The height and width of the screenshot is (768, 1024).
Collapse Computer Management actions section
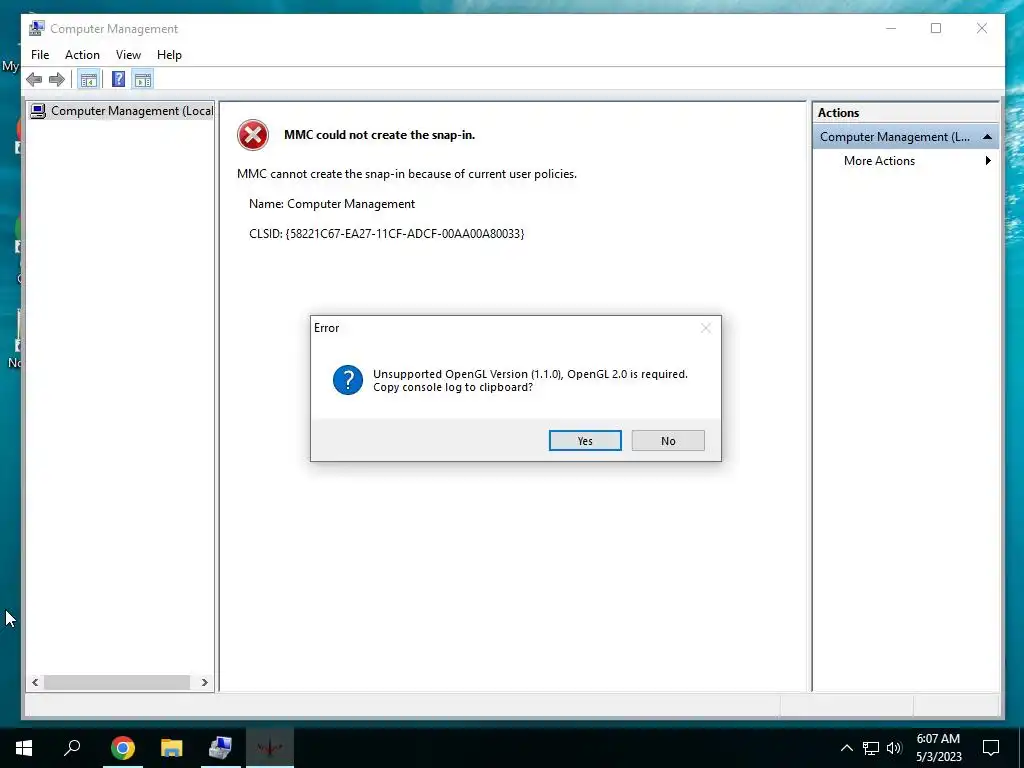click(x=987, y=136)
